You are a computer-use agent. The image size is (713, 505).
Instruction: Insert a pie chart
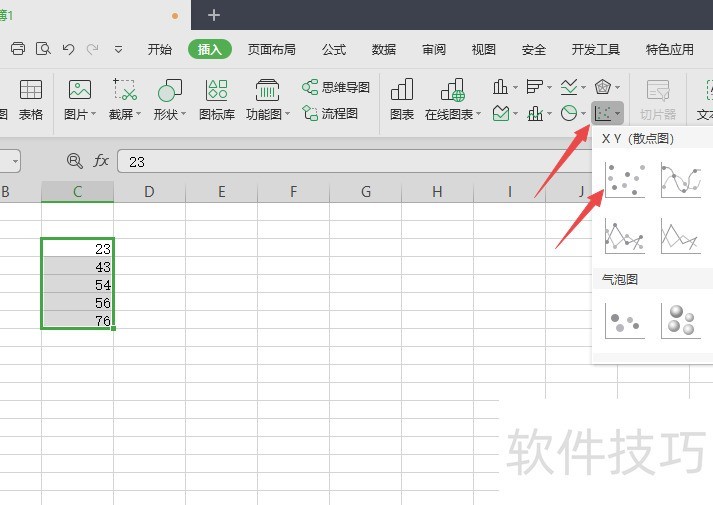pyautogui.click(x=569, y=113)
